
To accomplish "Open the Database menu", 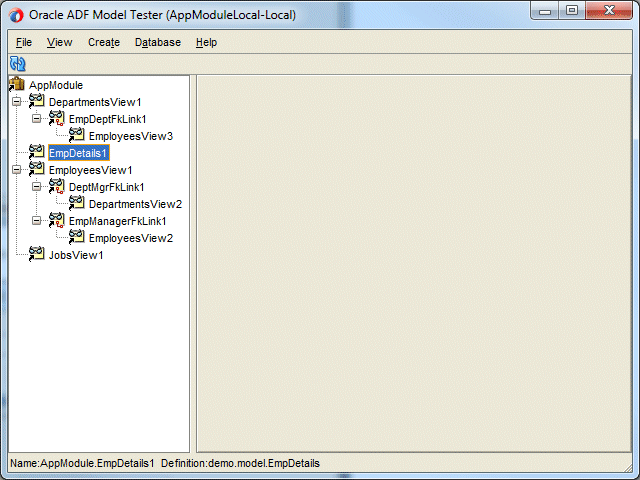I will click(158, 42).
